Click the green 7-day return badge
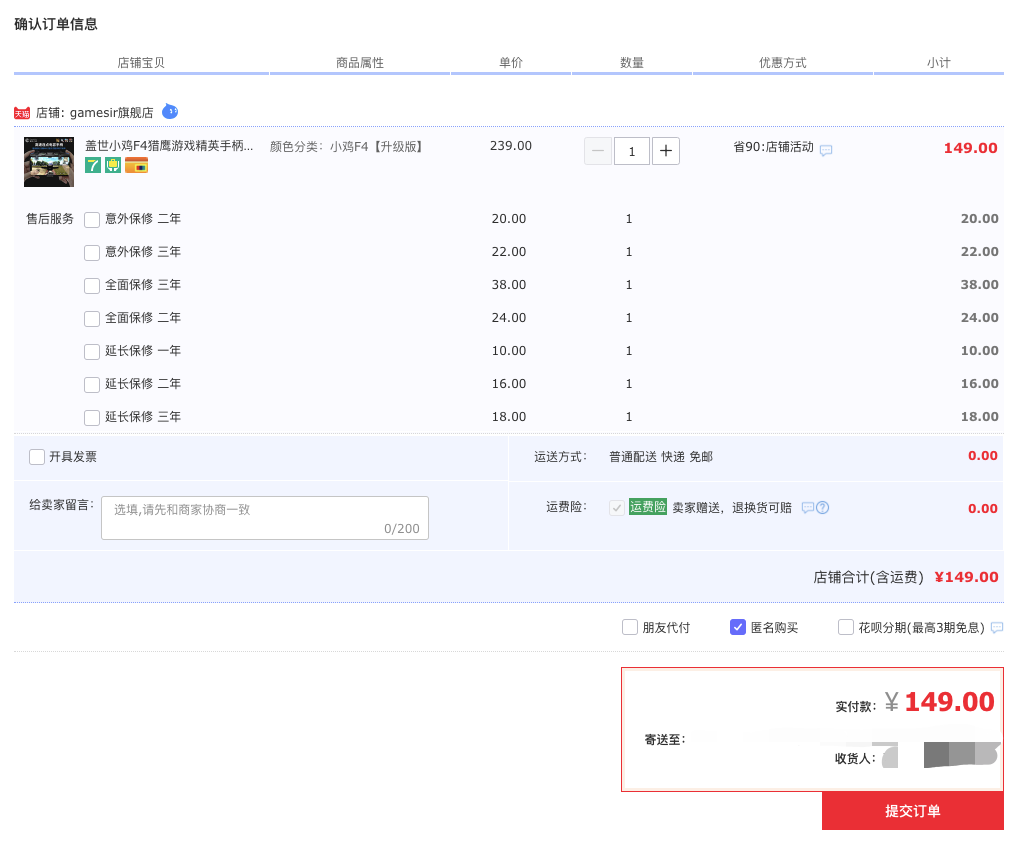 pyautogui.click(x=93, y=165)
